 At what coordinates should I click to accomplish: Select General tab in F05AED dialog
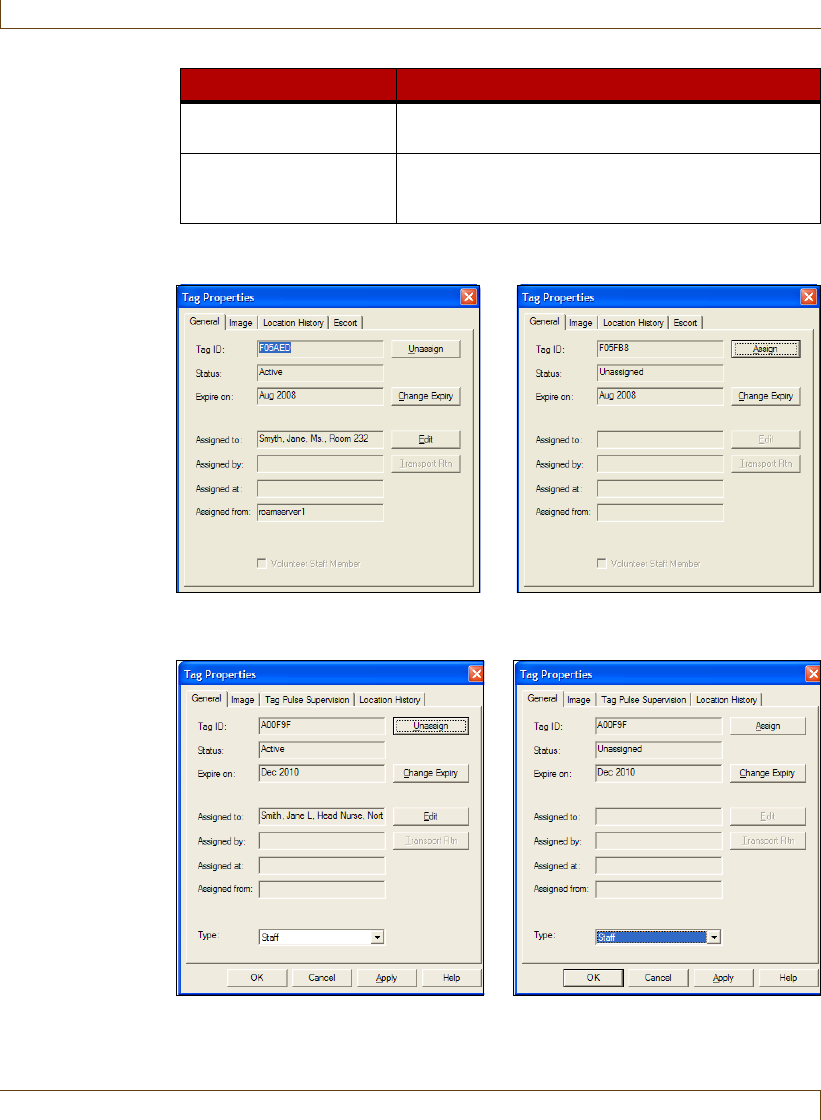204,321
